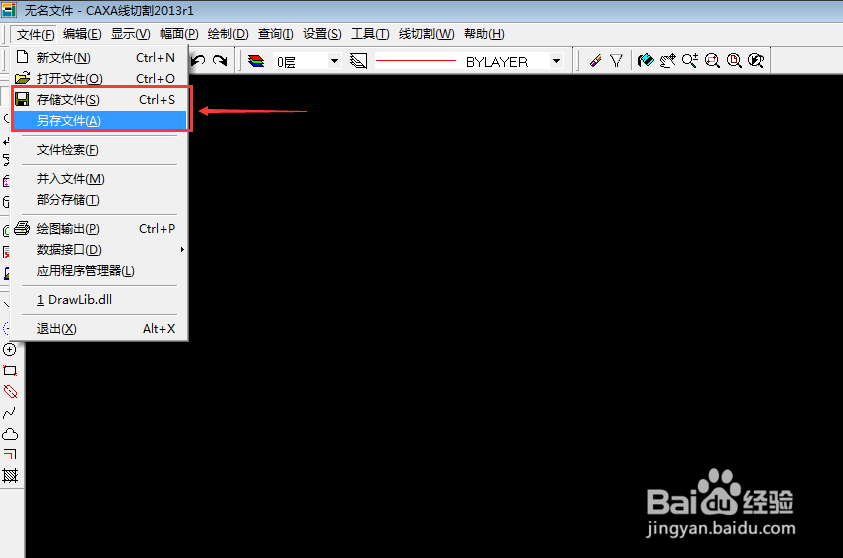Open the 显示(V) menu

(131, 34)
